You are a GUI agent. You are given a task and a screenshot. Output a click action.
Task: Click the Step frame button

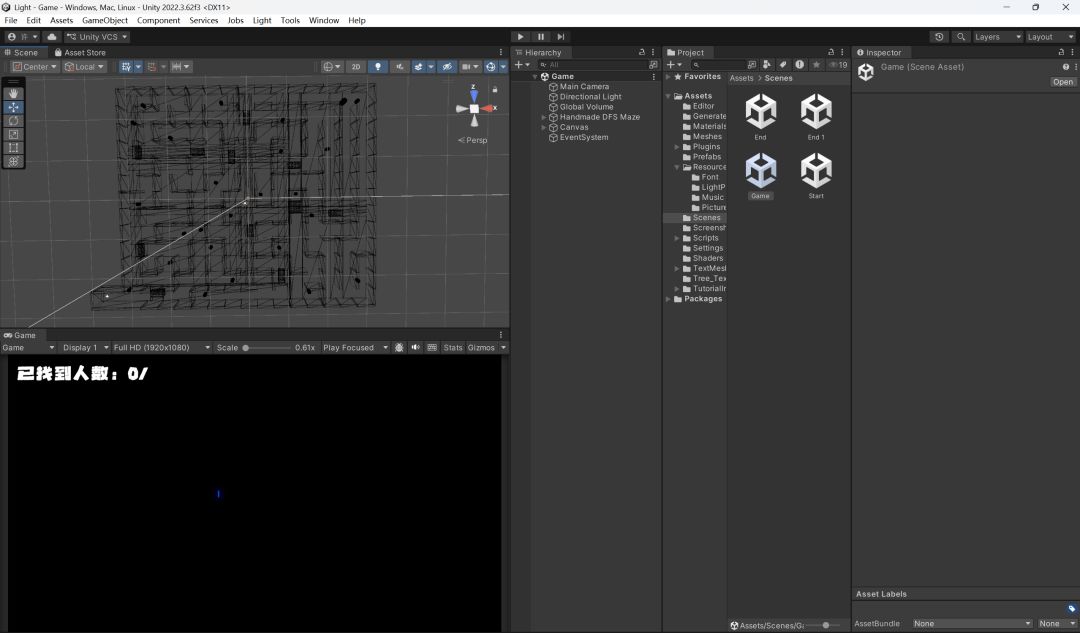coord(561,37)
